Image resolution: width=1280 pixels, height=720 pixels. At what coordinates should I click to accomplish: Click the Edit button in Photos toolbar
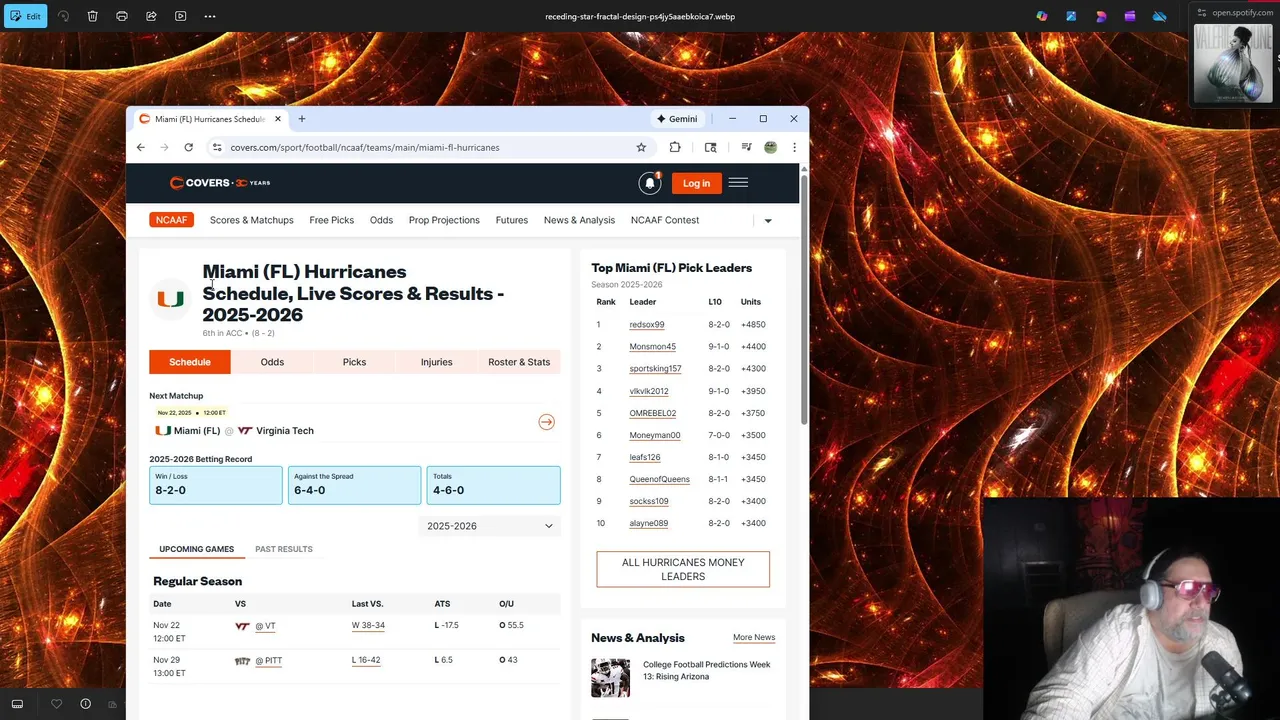tap(25, 16)
